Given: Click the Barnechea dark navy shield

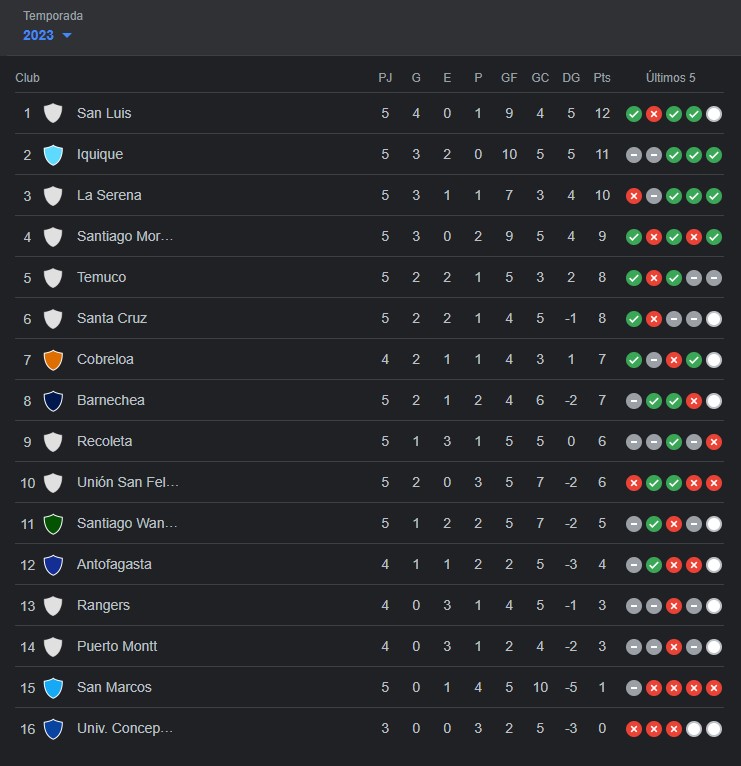Looking at the screenshot, I should pos(53,401).
